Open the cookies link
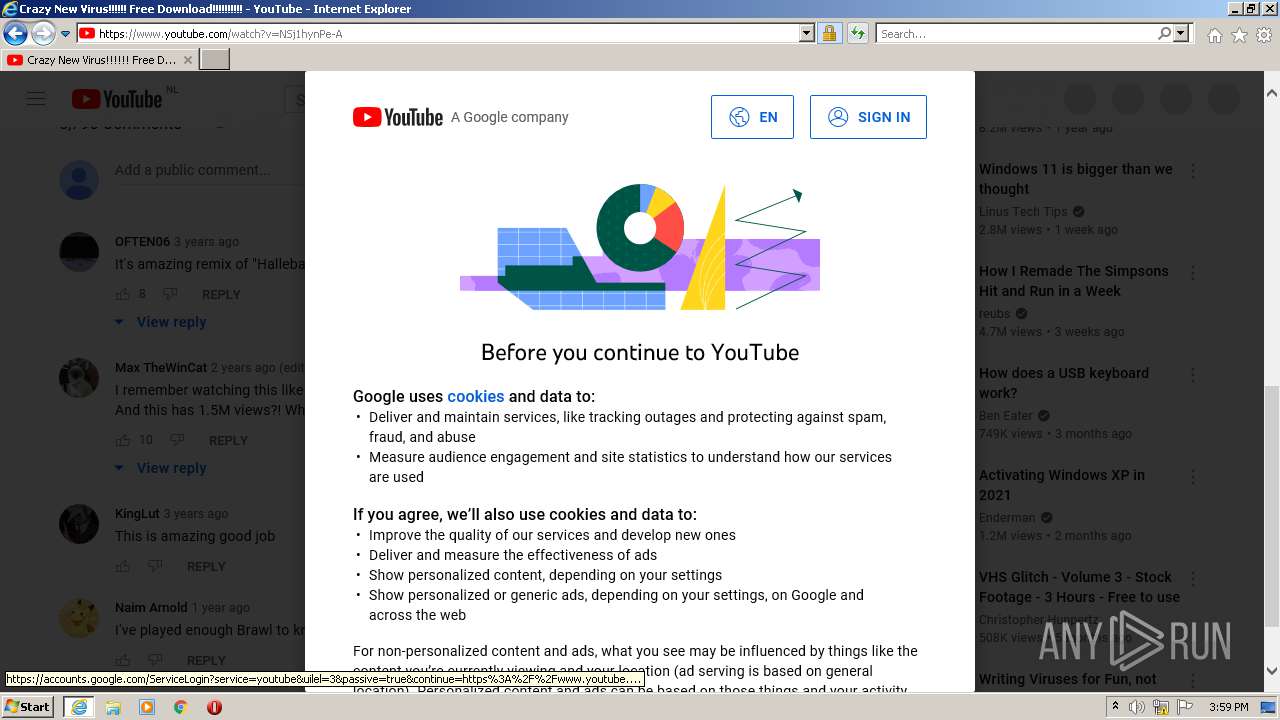This screenshot has width=1280, height=720. pyautogui.click(x=476, y=396)
